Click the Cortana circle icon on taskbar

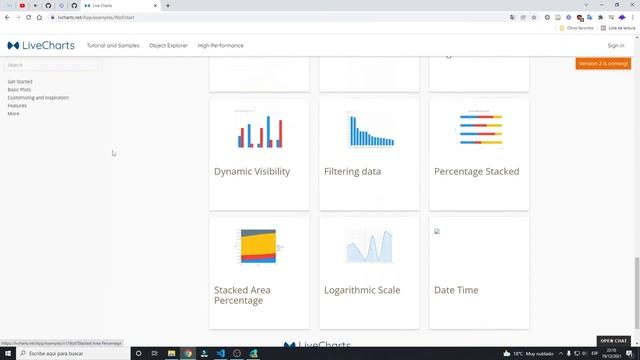click(x=138, y=353)
